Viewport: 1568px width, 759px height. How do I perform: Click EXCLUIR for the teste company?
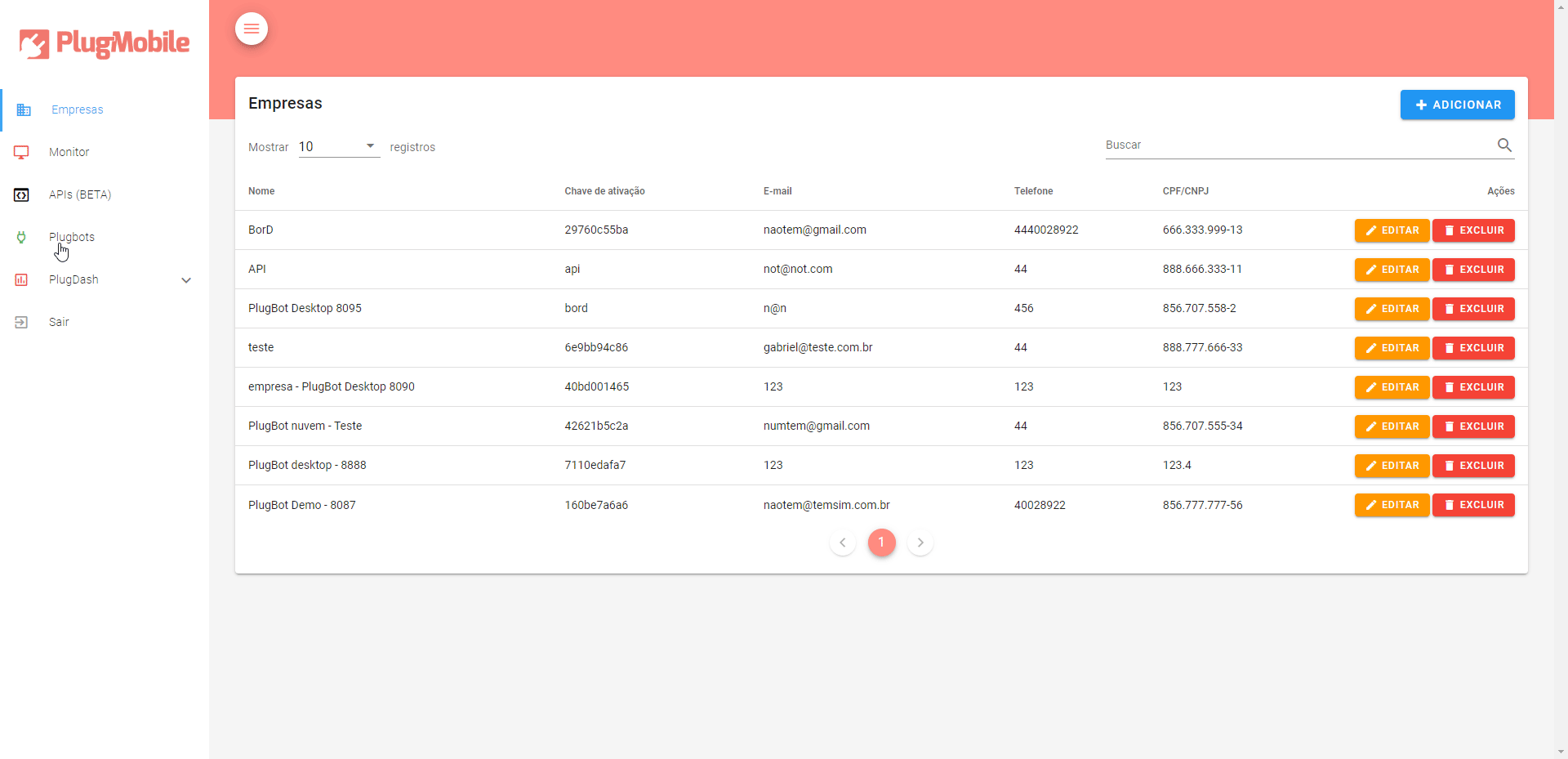[1474, 348]
